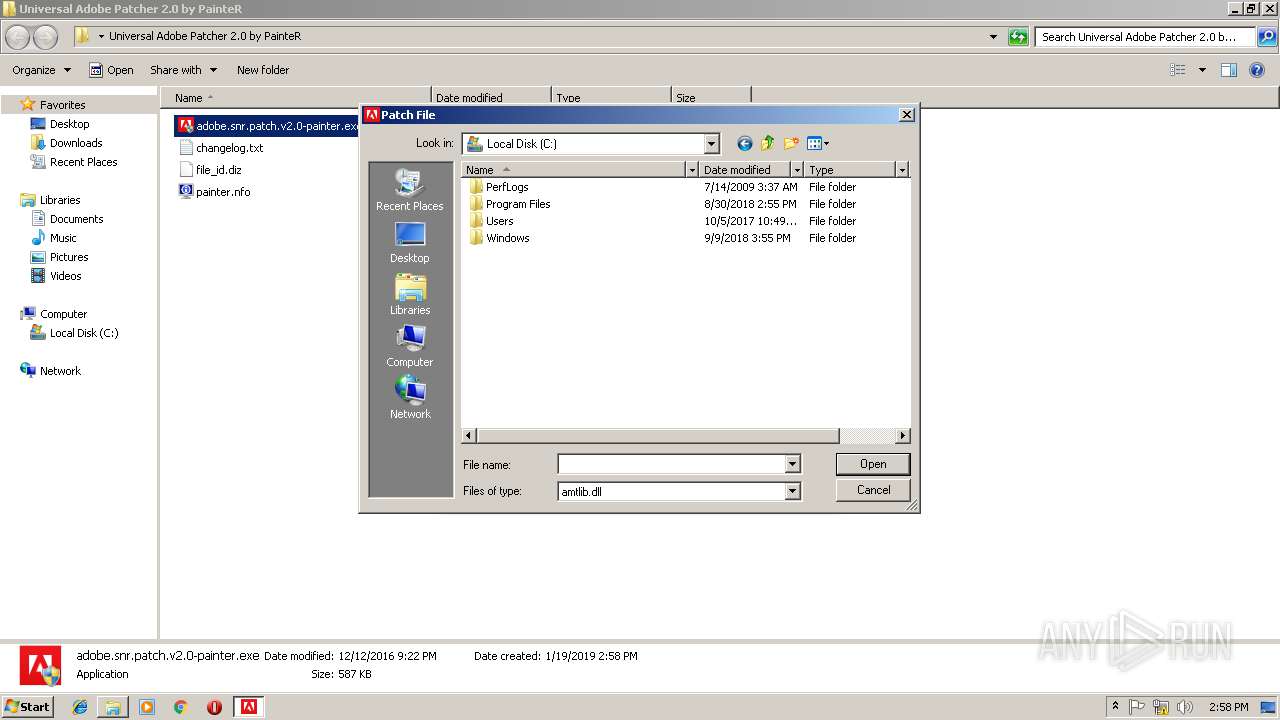1280x720 pixels.
Task: Click Explorer back navigation button
Action: 17,37
